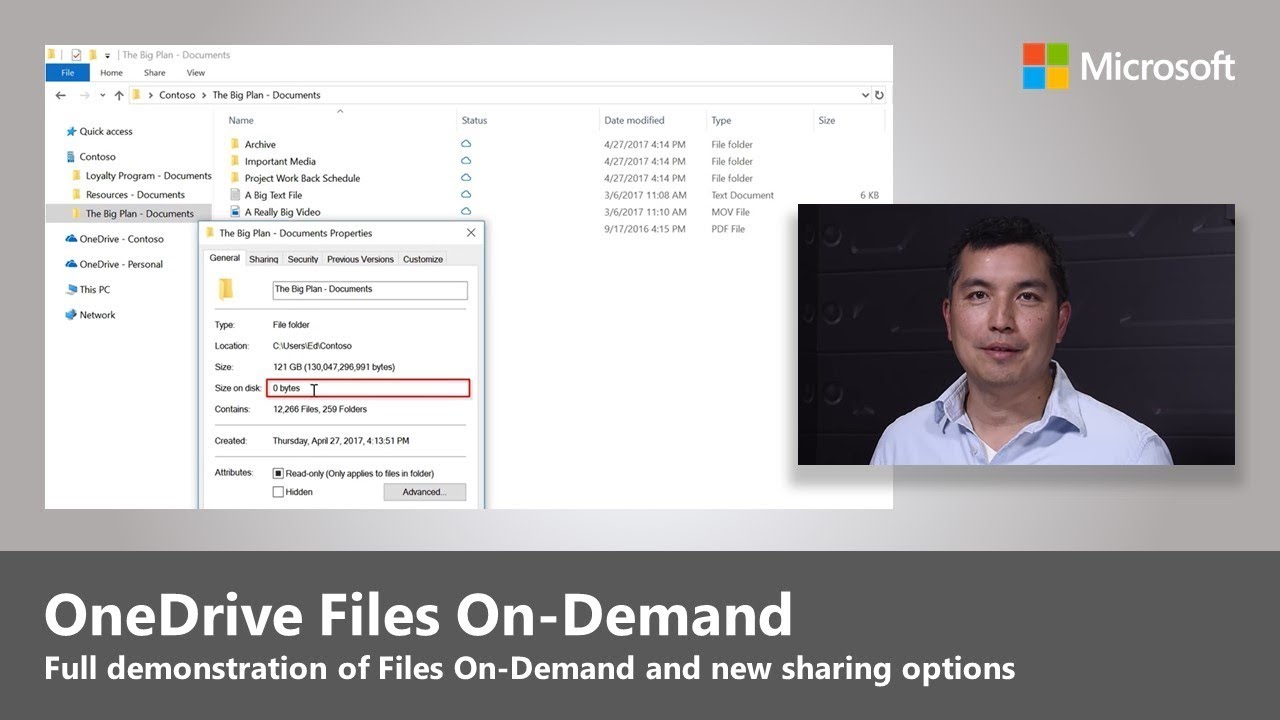Click the Project Work Back Schedule folder icon
1280x720 pixels.
click(235, 179)
